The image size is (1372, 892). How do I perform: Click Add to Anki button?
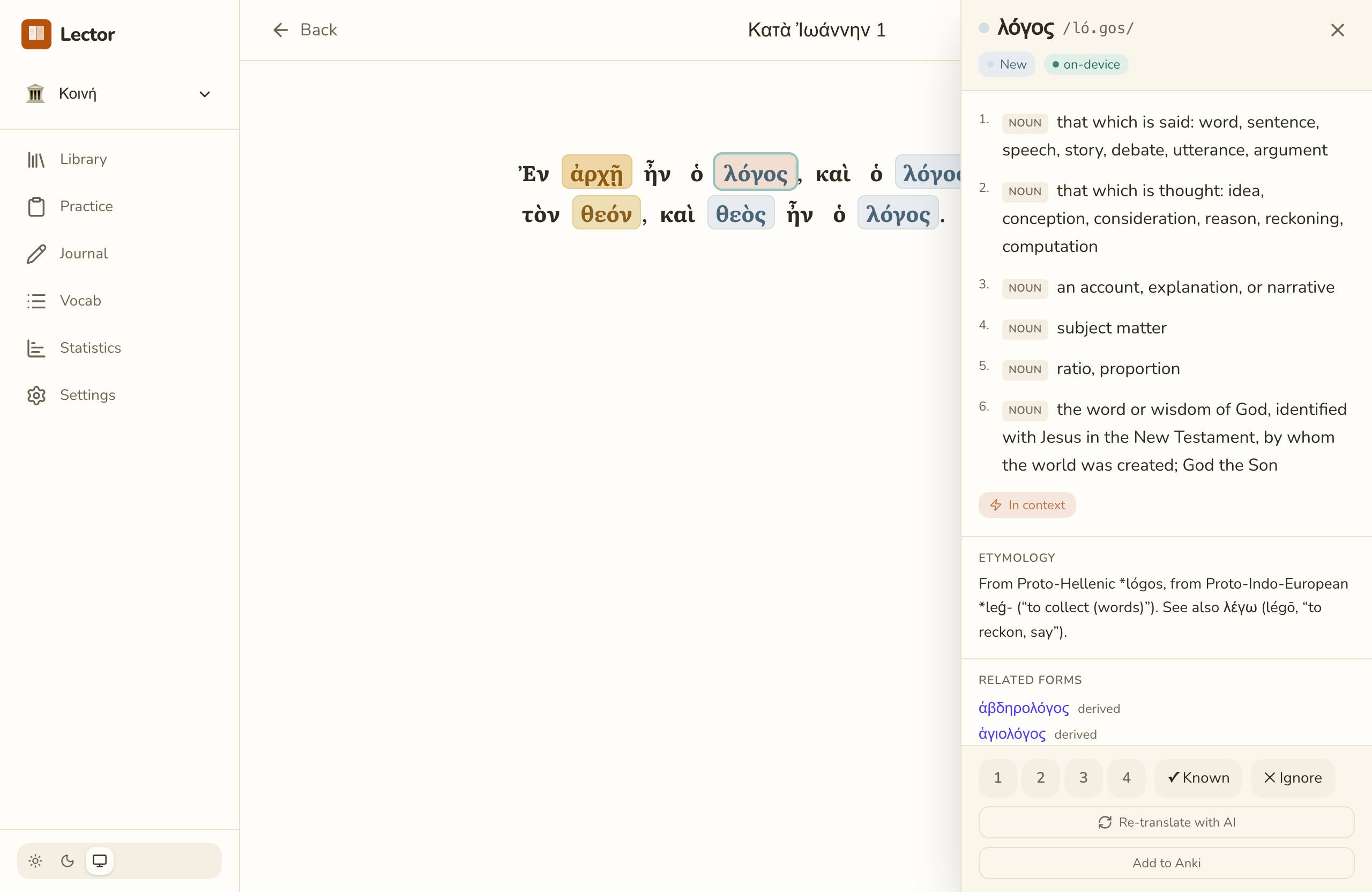click(1166, 863)
